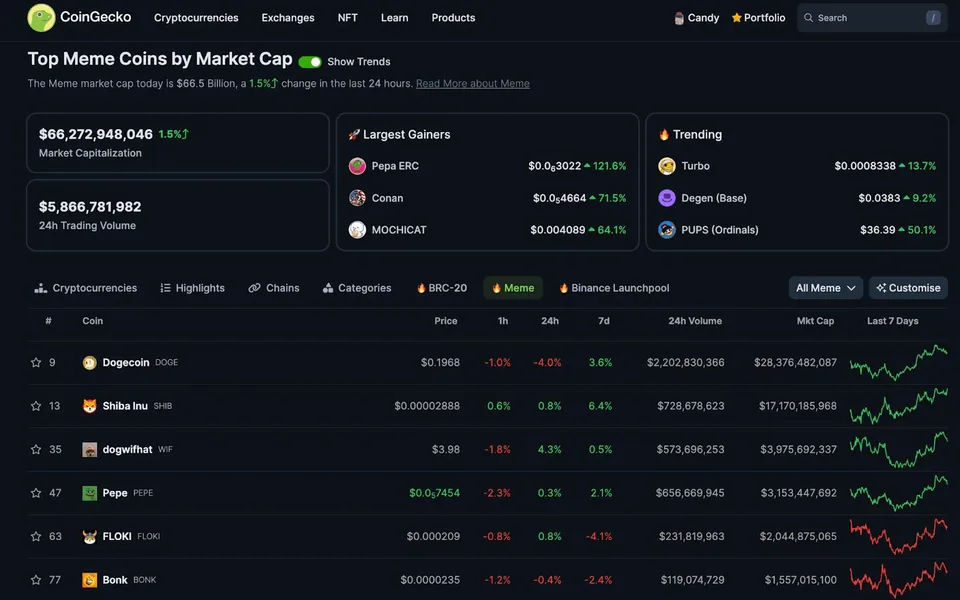Click the Customise button
The width and height of the screenshot is (960, 600).
pyautogui.click(x=909, y=288)
